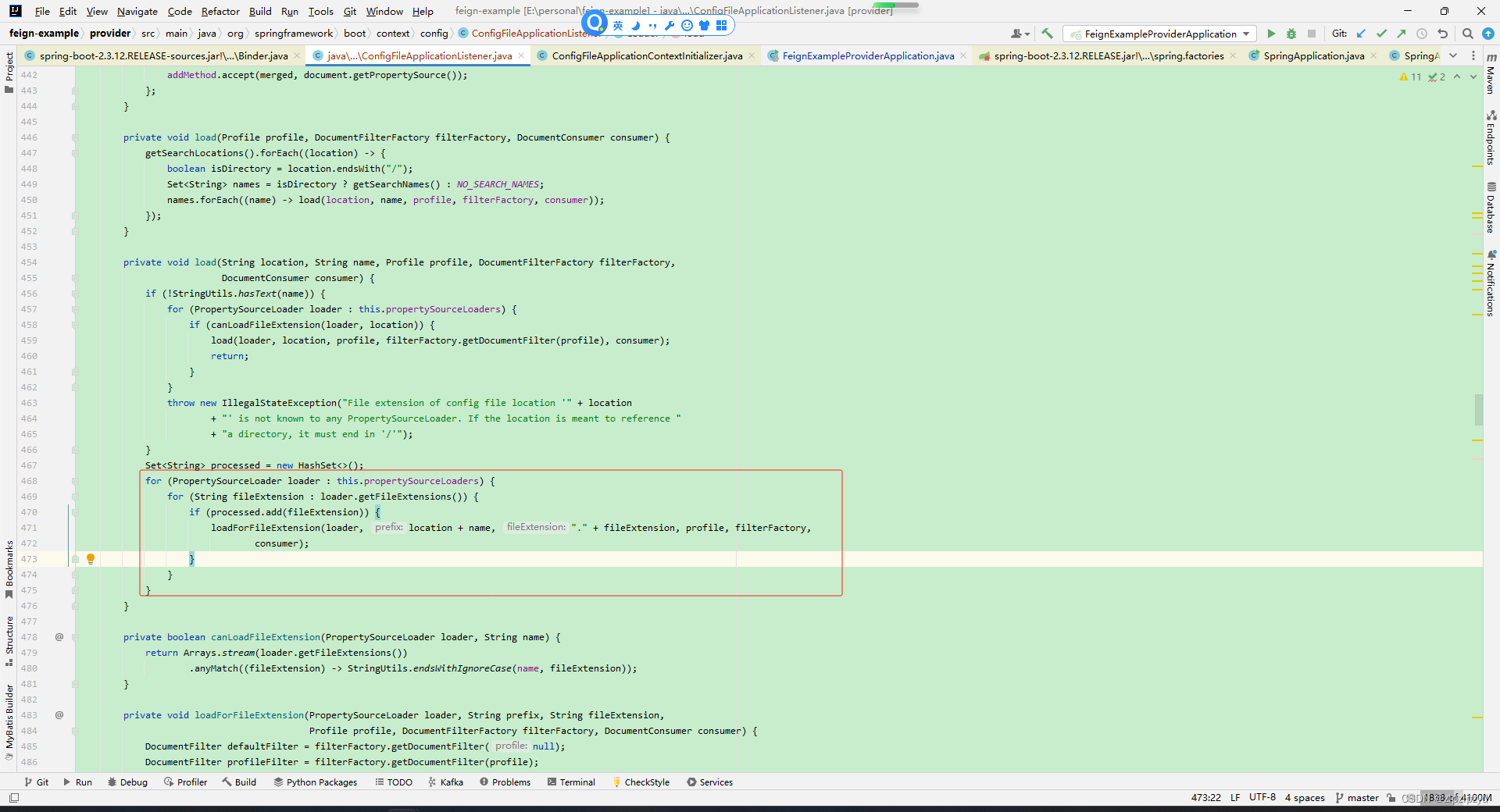Go to previous highlighted error arrow
The image size is (1500, 812).
[1457, 77]
